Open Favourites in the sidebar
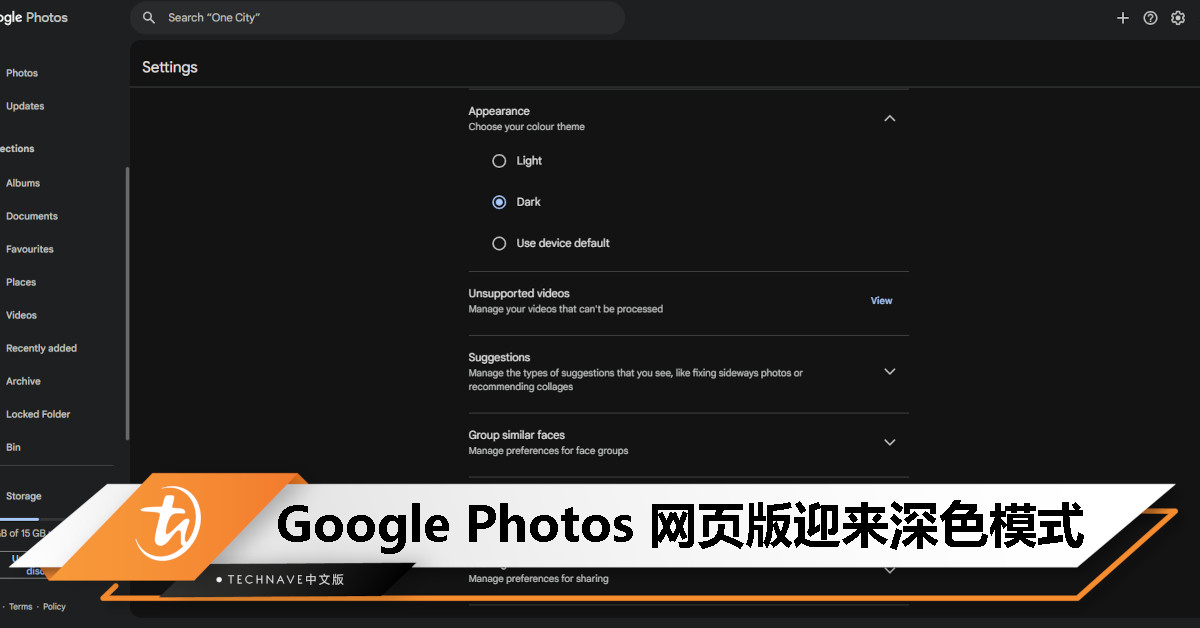Image resolution: width=1200 pixels, height=628 pixels. click(30, 249)
